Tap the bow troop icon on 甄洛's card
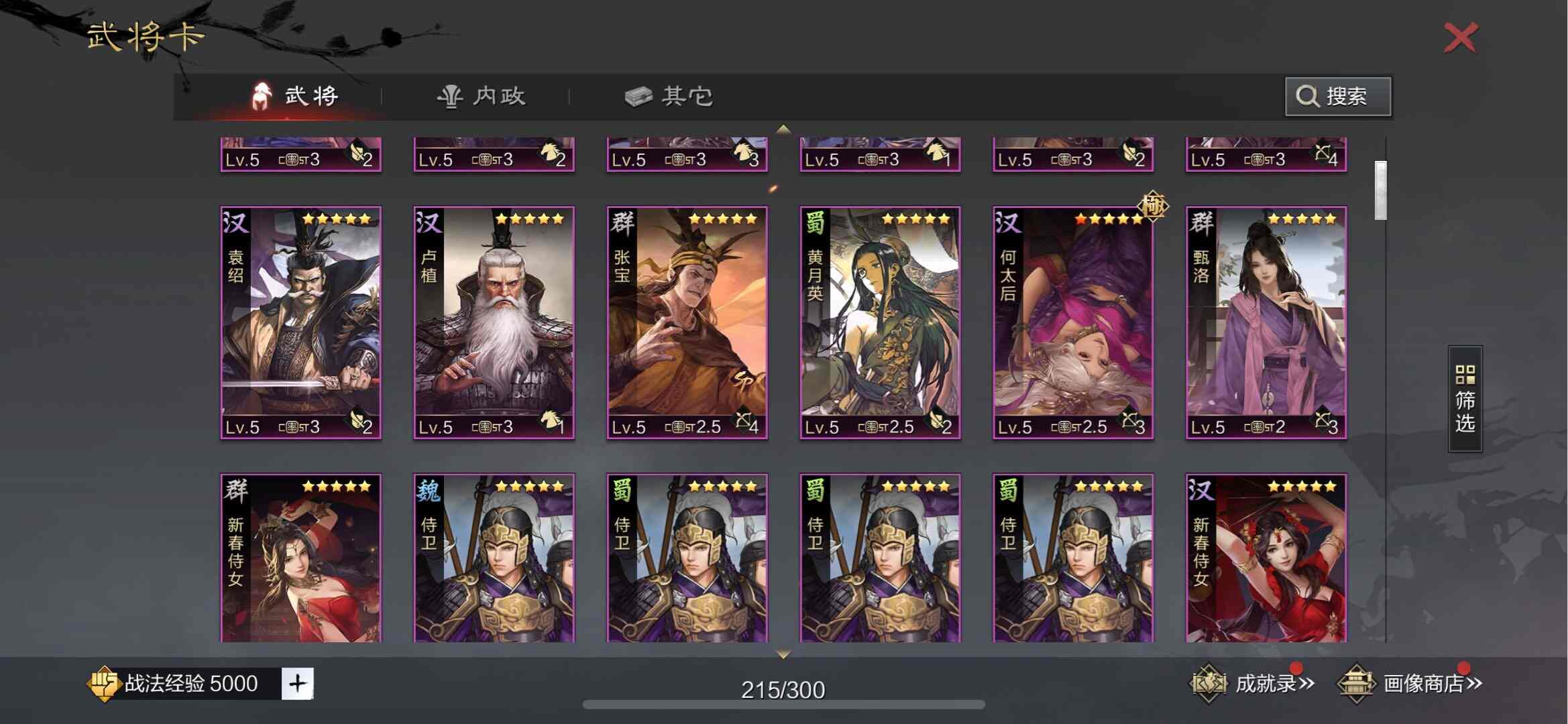This screenshot has height=724, width=1568. pyautogui.click(x=1321, y=420)
